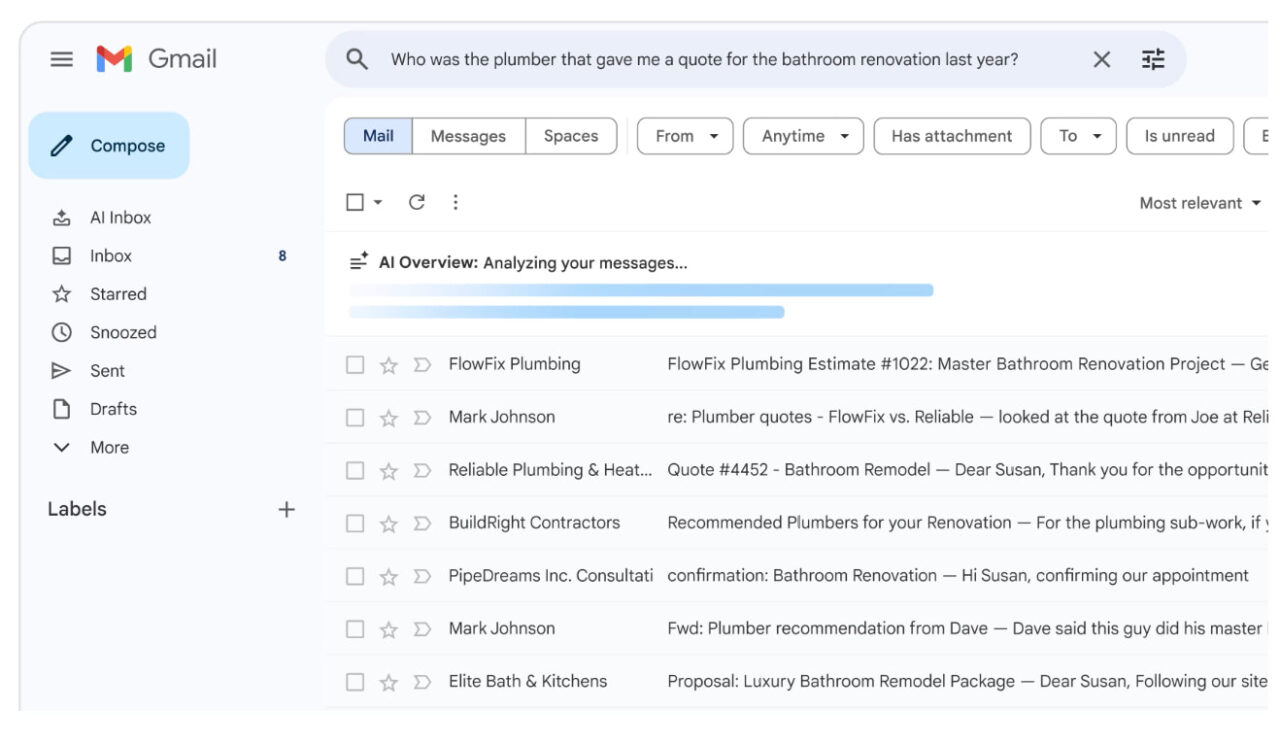Switch to the Spaces tab

(570, 135)
